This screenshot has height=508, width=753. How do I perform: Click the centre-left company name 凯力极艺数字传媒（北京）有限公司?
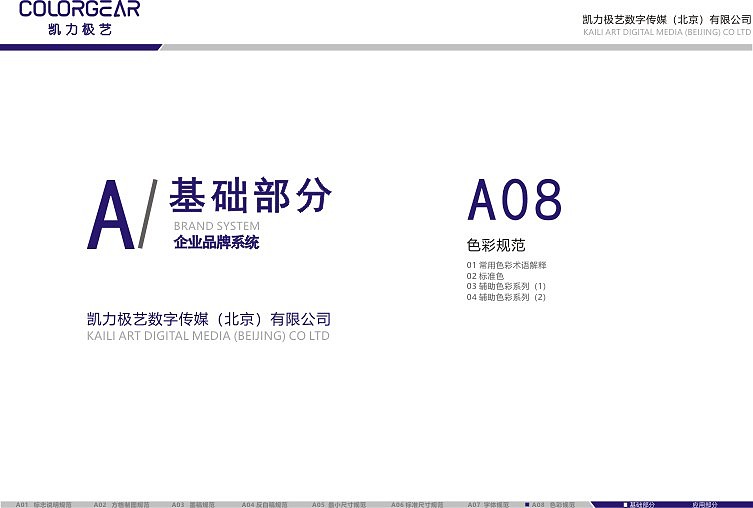tap(209, 319)
